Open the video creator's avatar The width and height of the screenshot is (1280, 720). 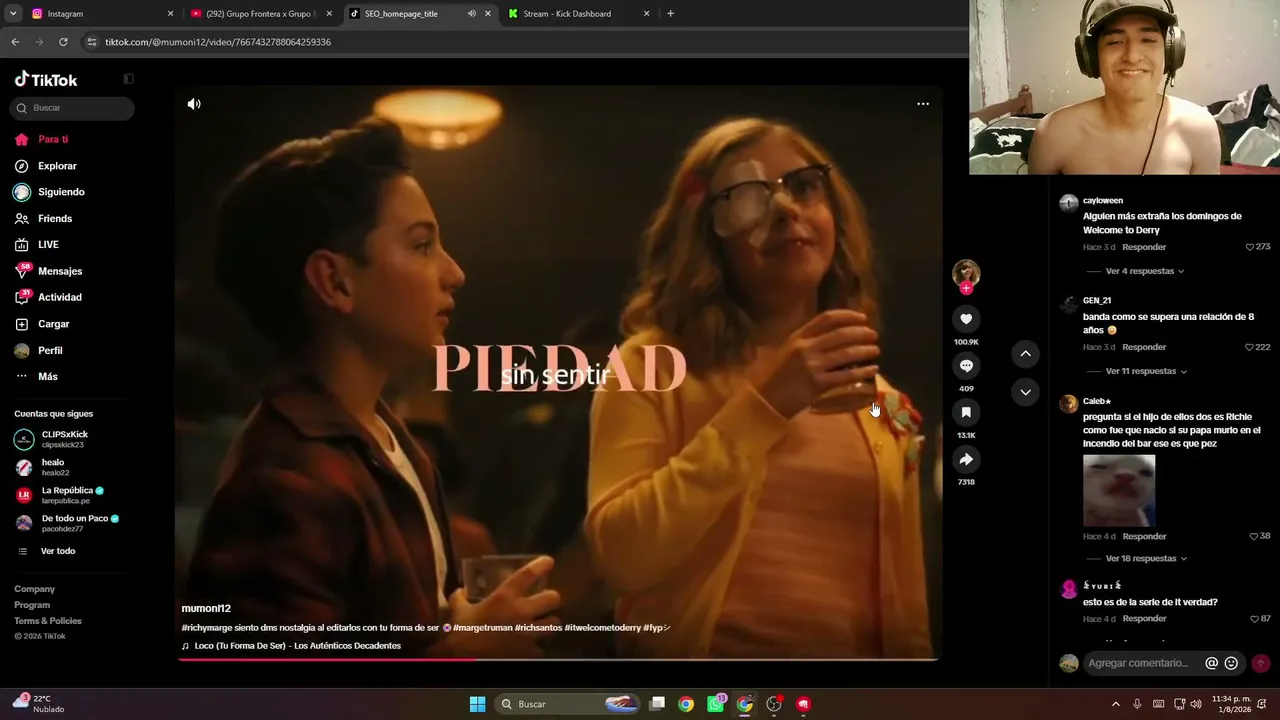(x=966, y=272)
